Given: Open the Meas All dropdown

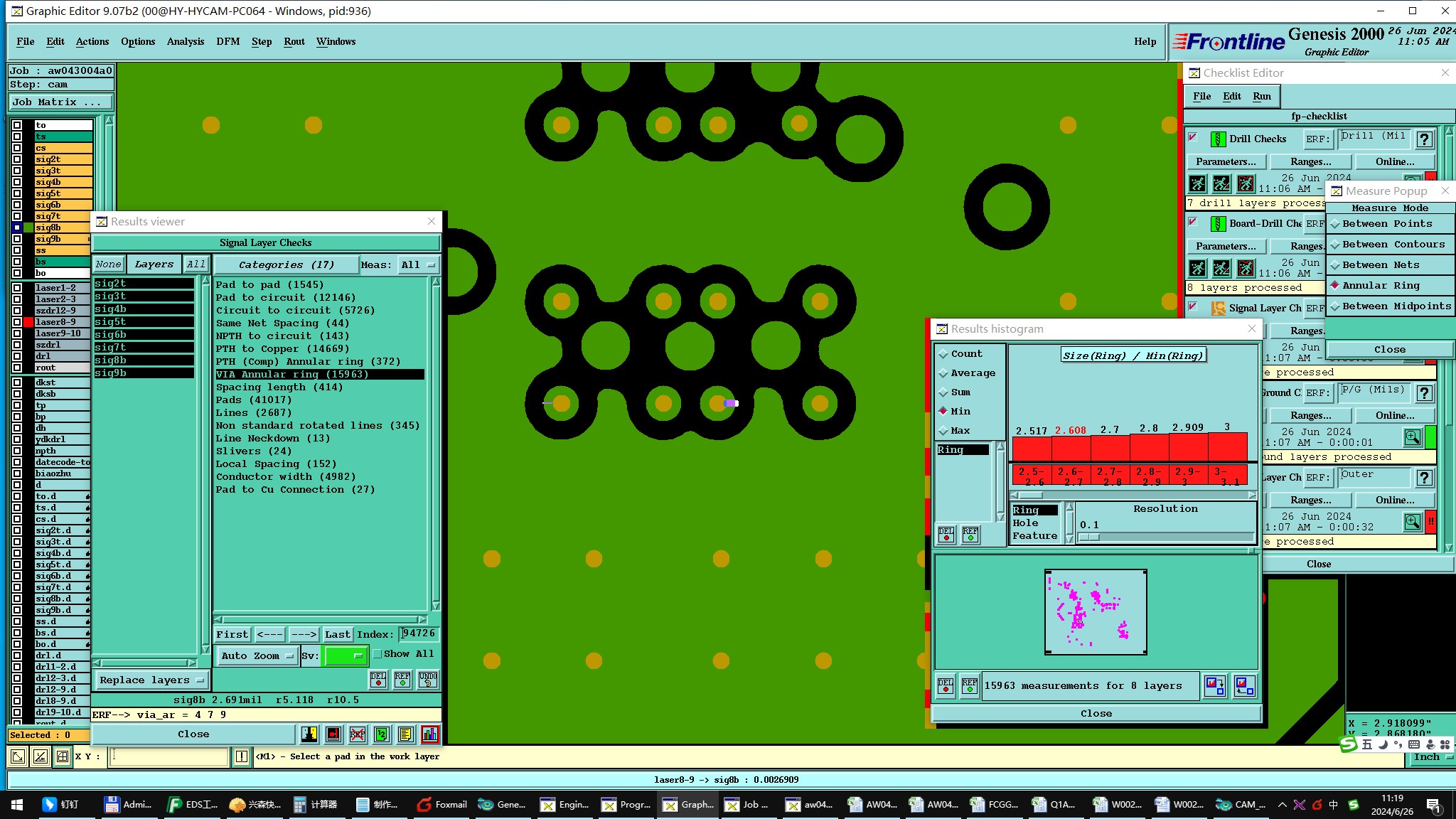Looking at the screenshot, I should pos(418,265).
